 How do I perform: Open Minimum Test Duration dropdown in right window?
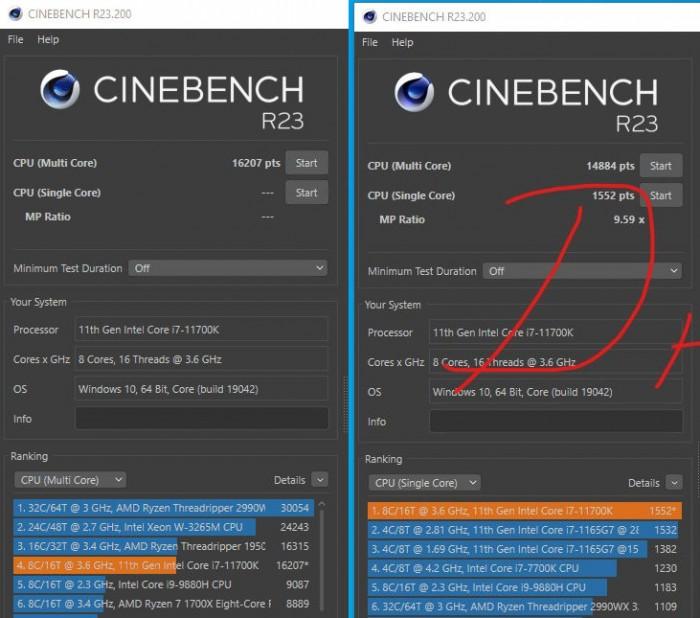[582, 271]
